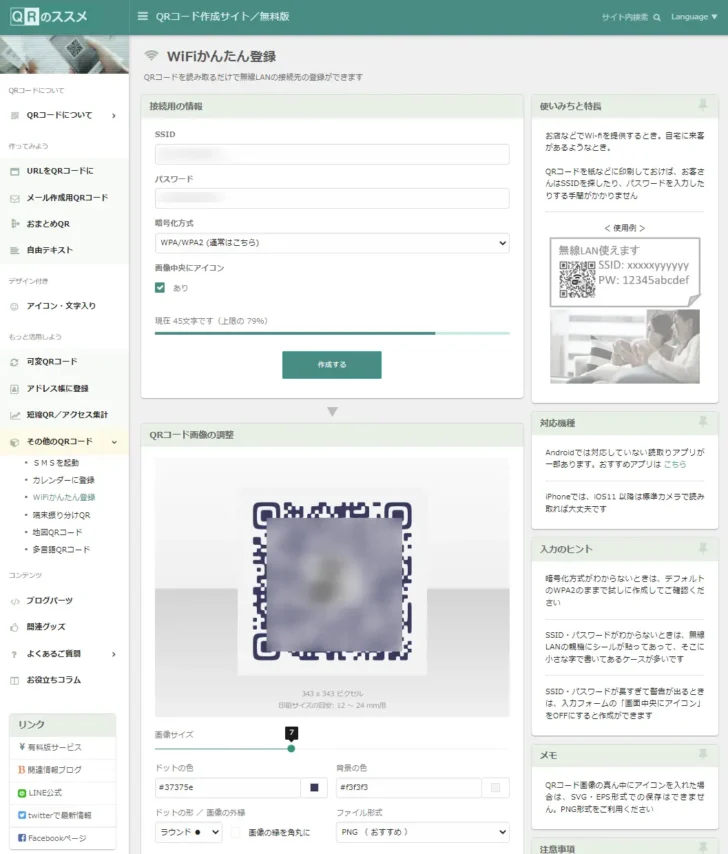This screenshot has height=854, width=728.
Task: Collapse the その他のQRコード submenu arrow
Action: click(x=114, y=442)
